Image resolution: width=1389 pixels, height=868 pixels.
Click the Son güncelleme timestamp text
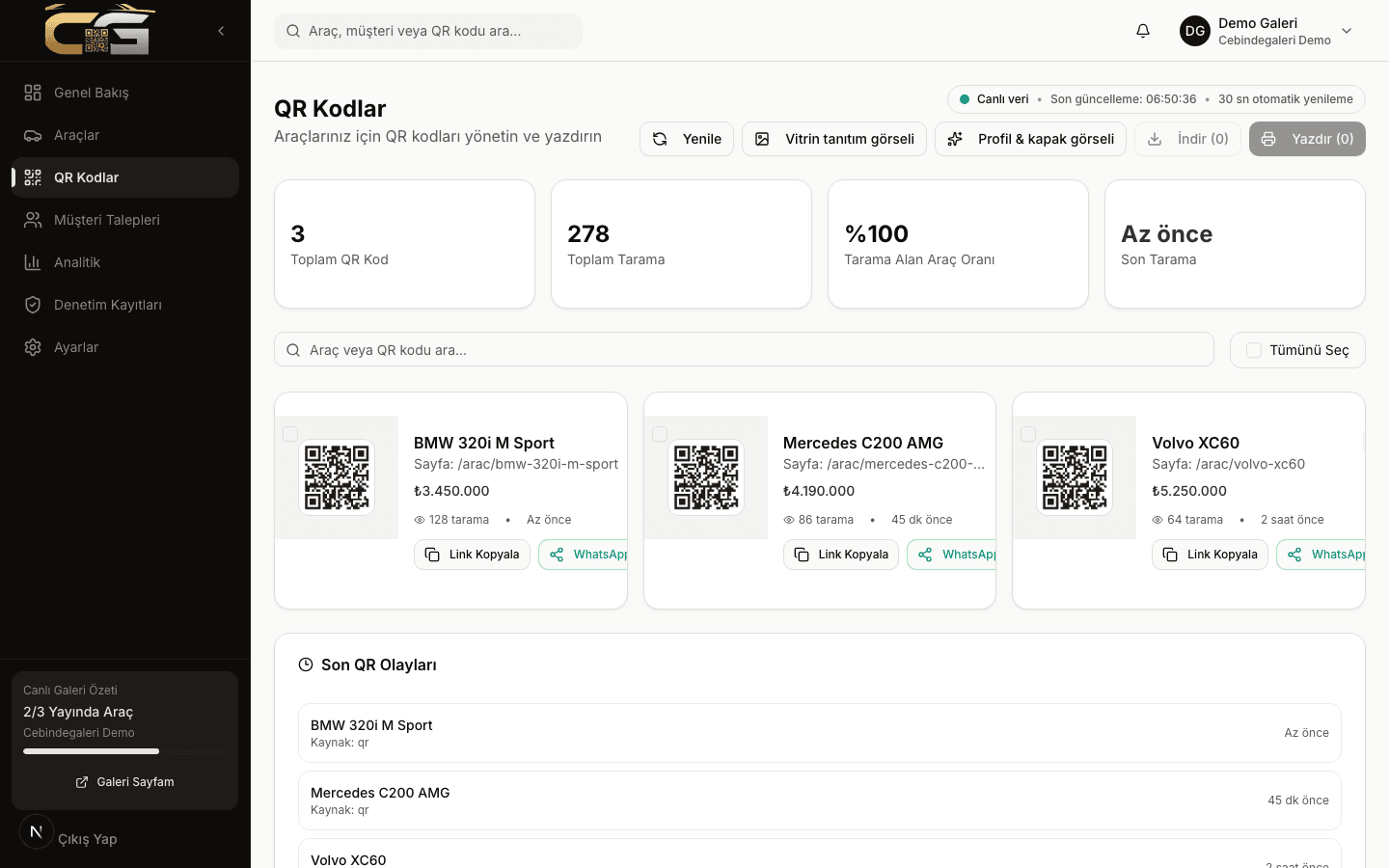1123,99
